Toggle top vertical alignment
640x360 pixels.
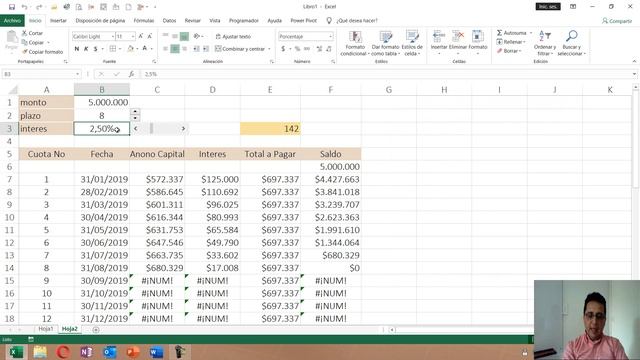pos(165,36)
